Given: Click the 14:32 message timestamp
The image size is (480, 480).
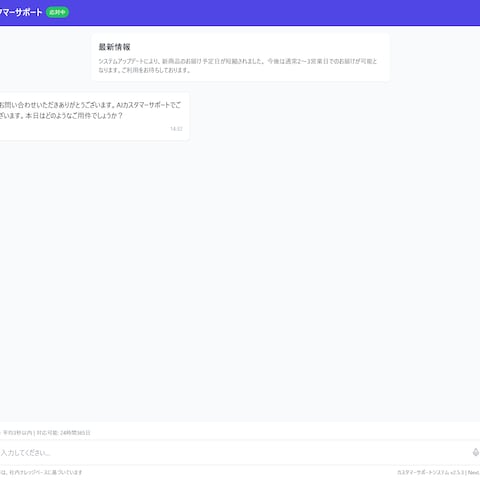Looking at the screenshot, I should pos(176,129).
